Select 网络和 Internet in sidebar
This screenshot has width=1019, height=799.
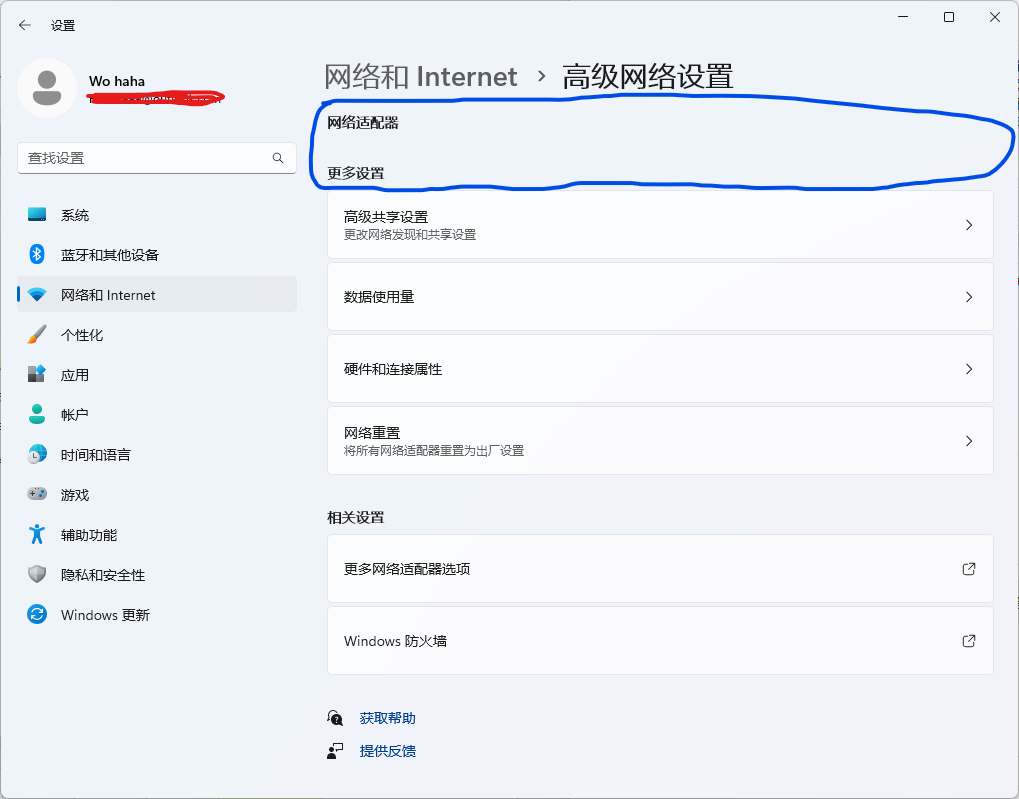coord(157,295)
